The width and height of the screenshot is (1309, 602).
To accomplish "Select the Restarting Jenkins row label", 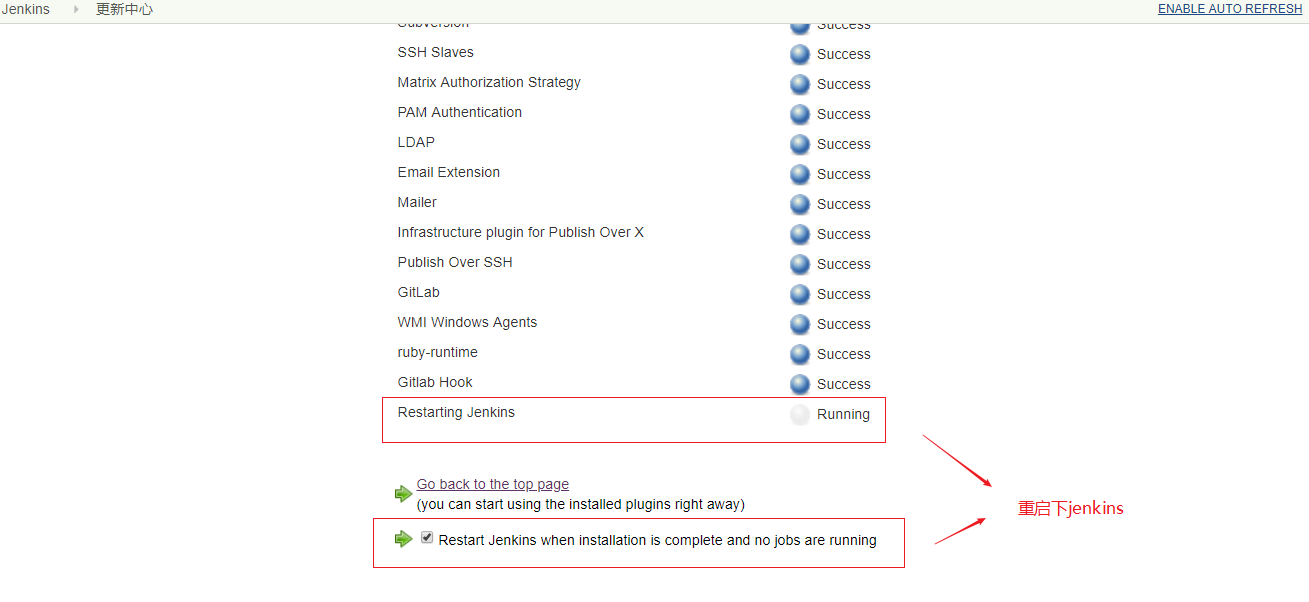I will click(456, 412).
